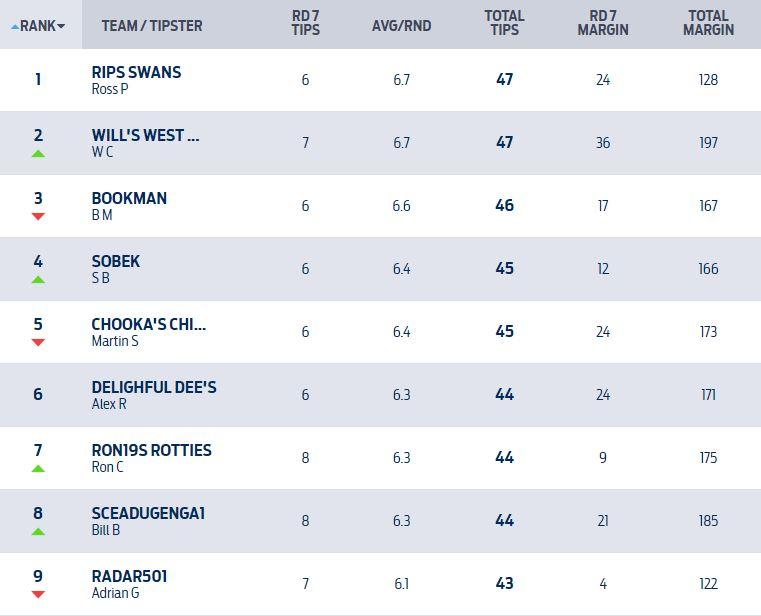
Task: Sort by the AVG/RND column header
Action: [x=401, y=25]
